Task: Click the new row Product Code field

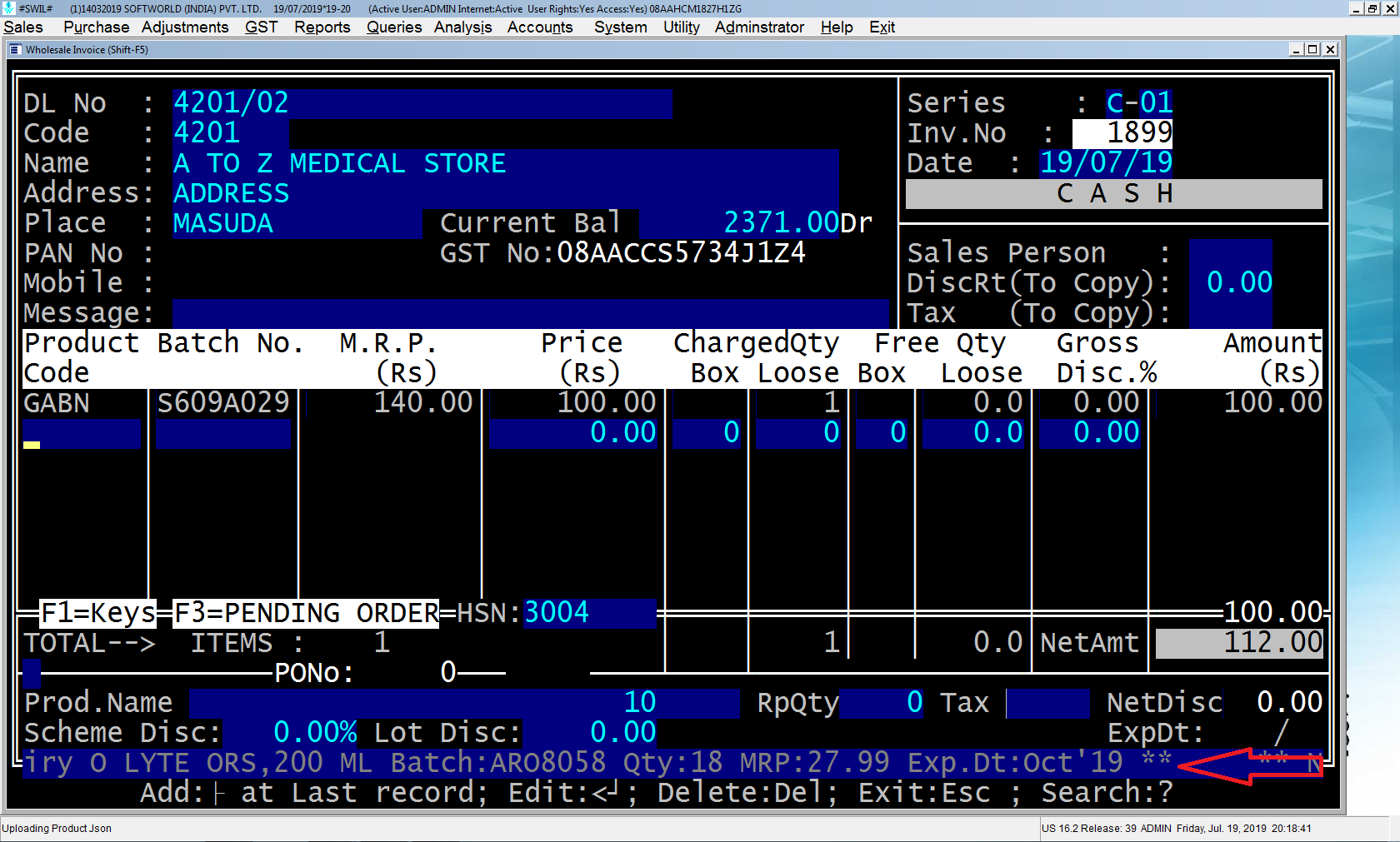Action: tap(82, 434)
